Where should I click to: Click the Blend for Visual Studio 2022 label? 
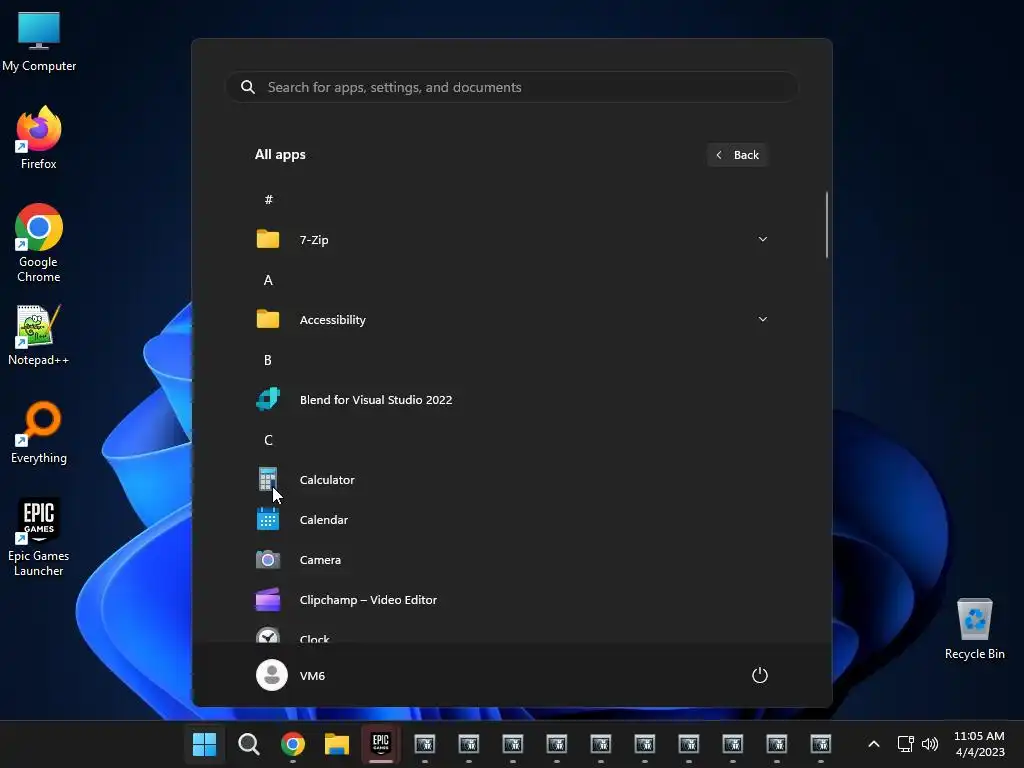click(x=376, y=400)
